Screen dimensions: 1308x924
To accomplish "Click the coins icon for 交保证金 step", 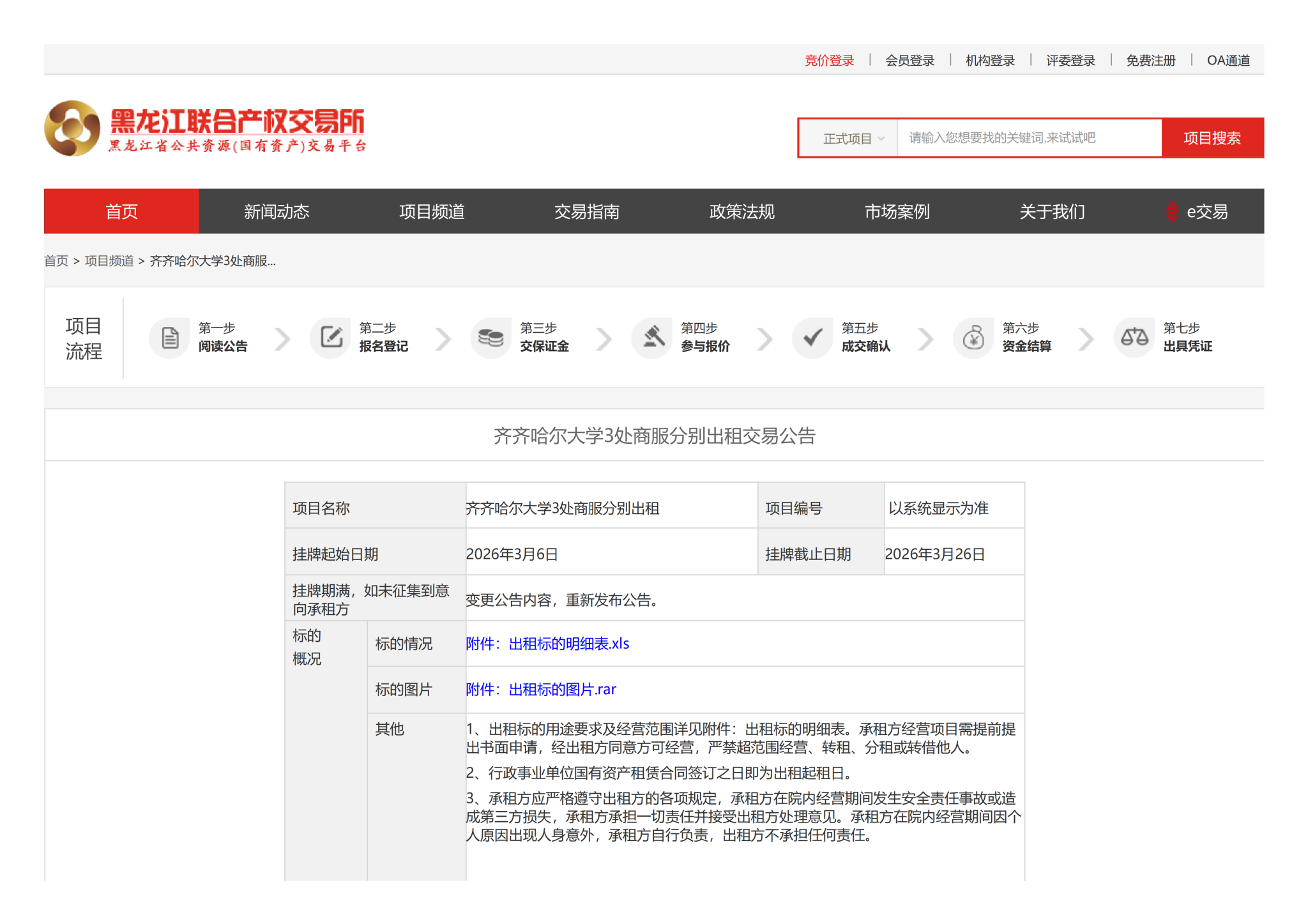I will click(491, 337).
